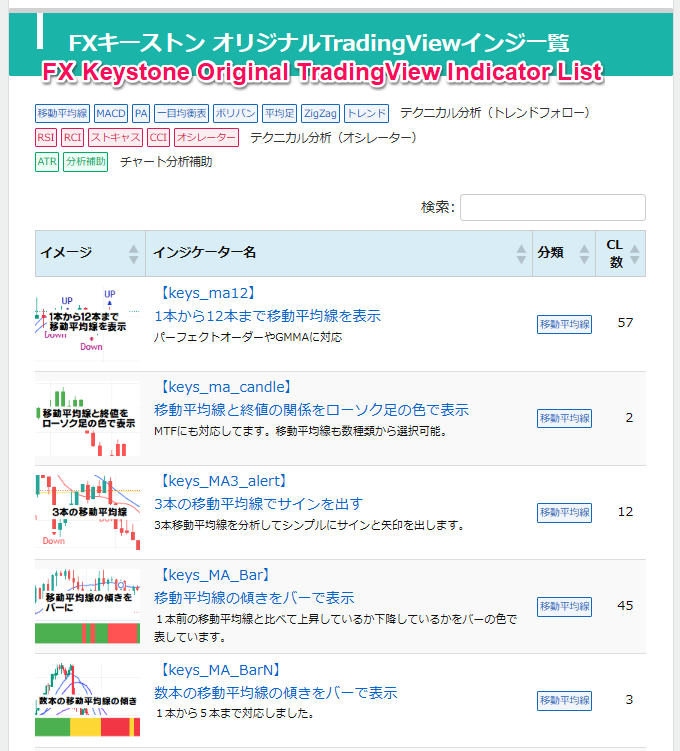Select label テクニカル分析（オシレーター）
This screenshot has height=751, width=680.
click(x=334, y=138)
